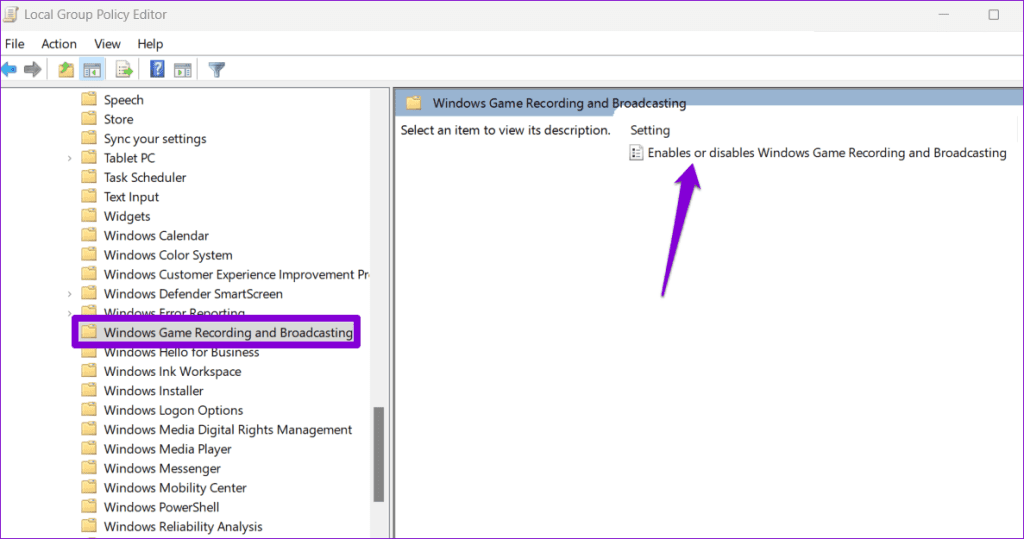The image size is (1024, 539).
Task: Click the Export List toolbar icon
Action: pos(124,69)
